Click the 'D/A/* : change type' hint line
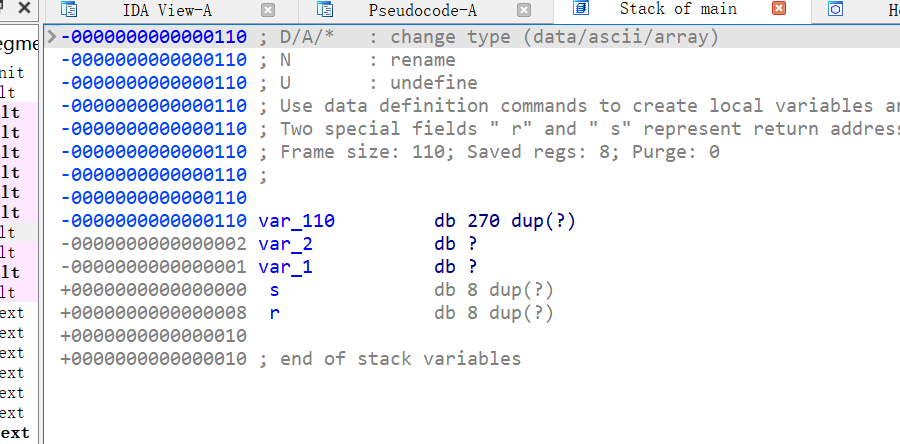900x444 pixels. click(489, 37)
